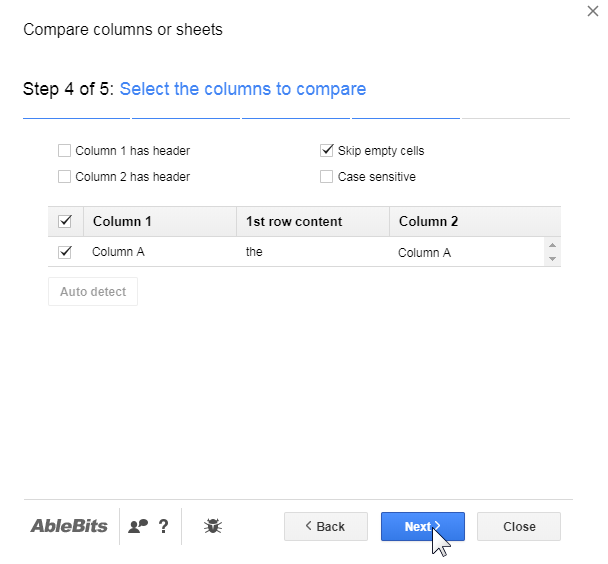The image size is (608, 564).
Task: Open help via question mark icon
Action: (163, 526)
